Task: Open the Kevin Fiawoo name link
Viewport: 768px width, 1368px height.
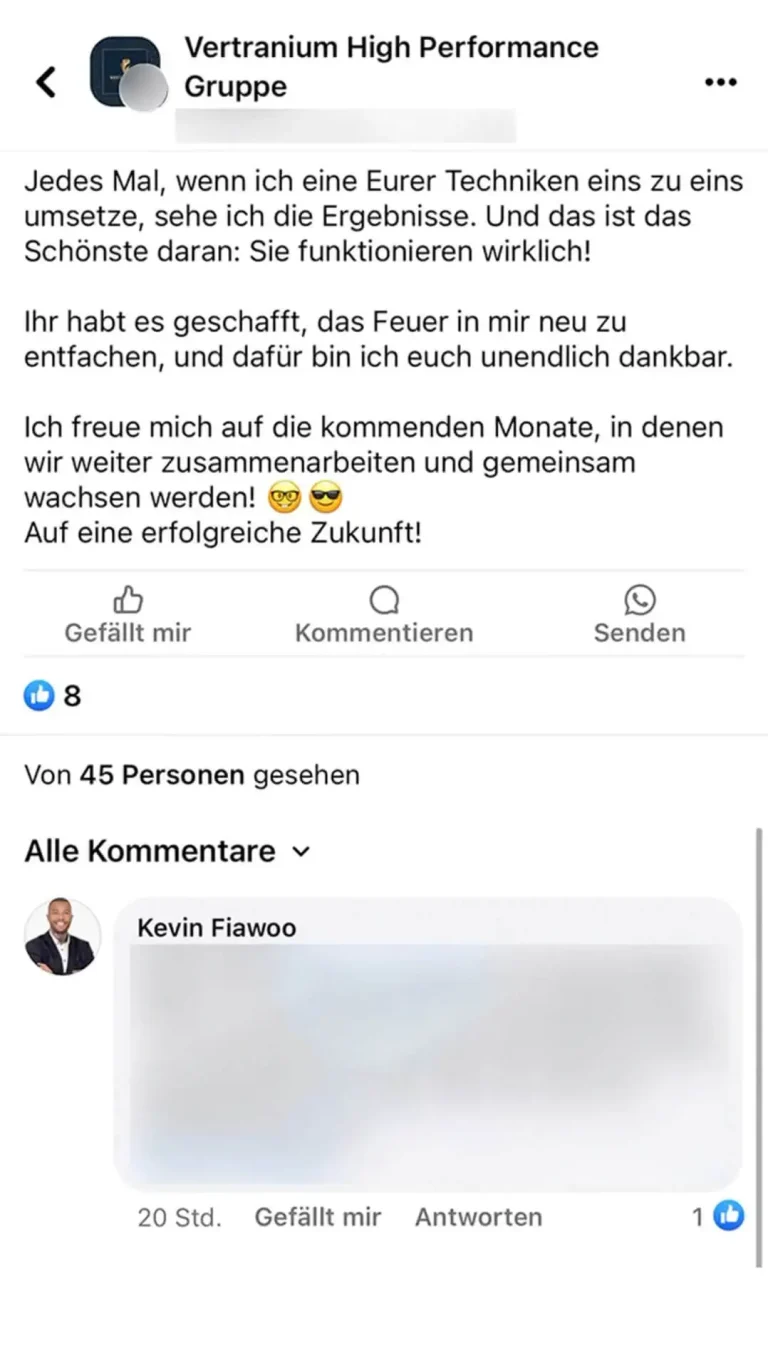Action: (x=217, y=928)
